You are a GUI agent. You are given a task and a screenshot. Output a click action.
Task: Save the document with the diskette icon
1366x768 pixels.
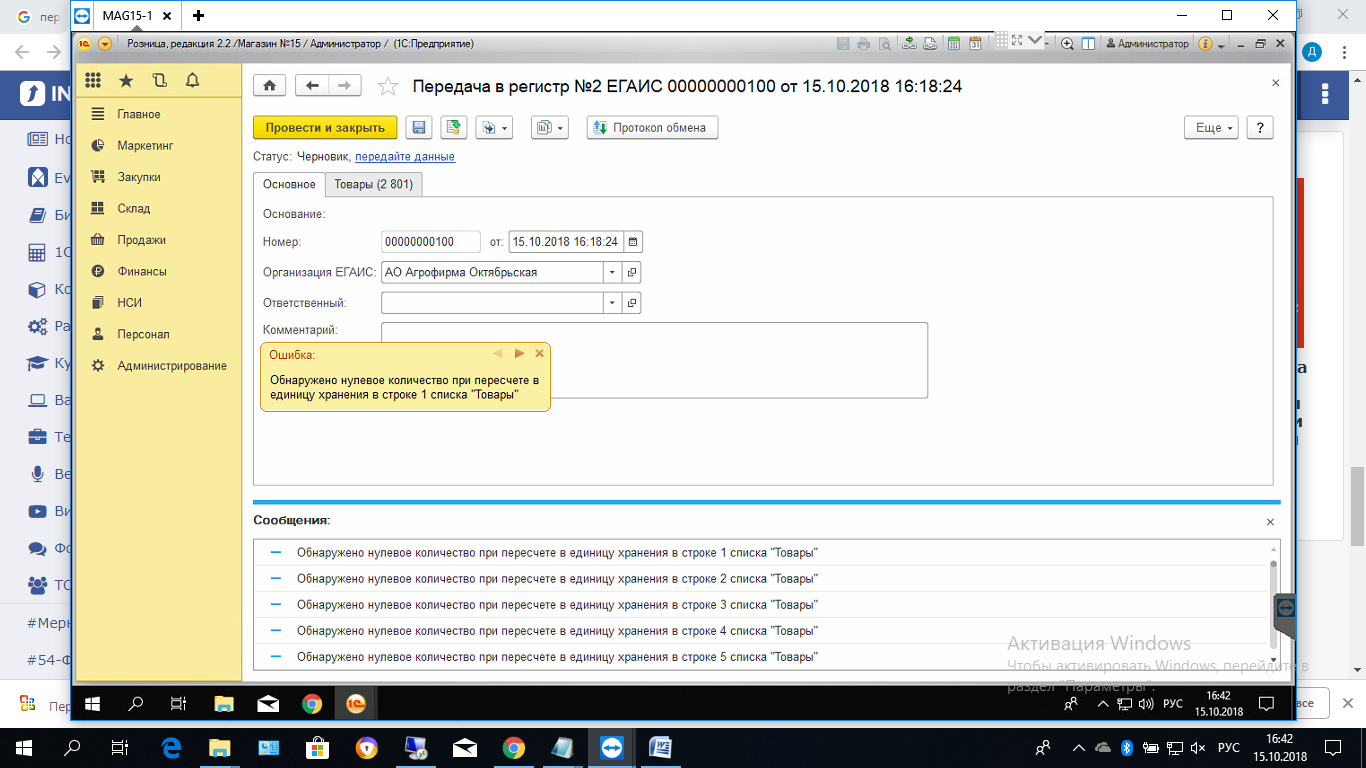419,128
